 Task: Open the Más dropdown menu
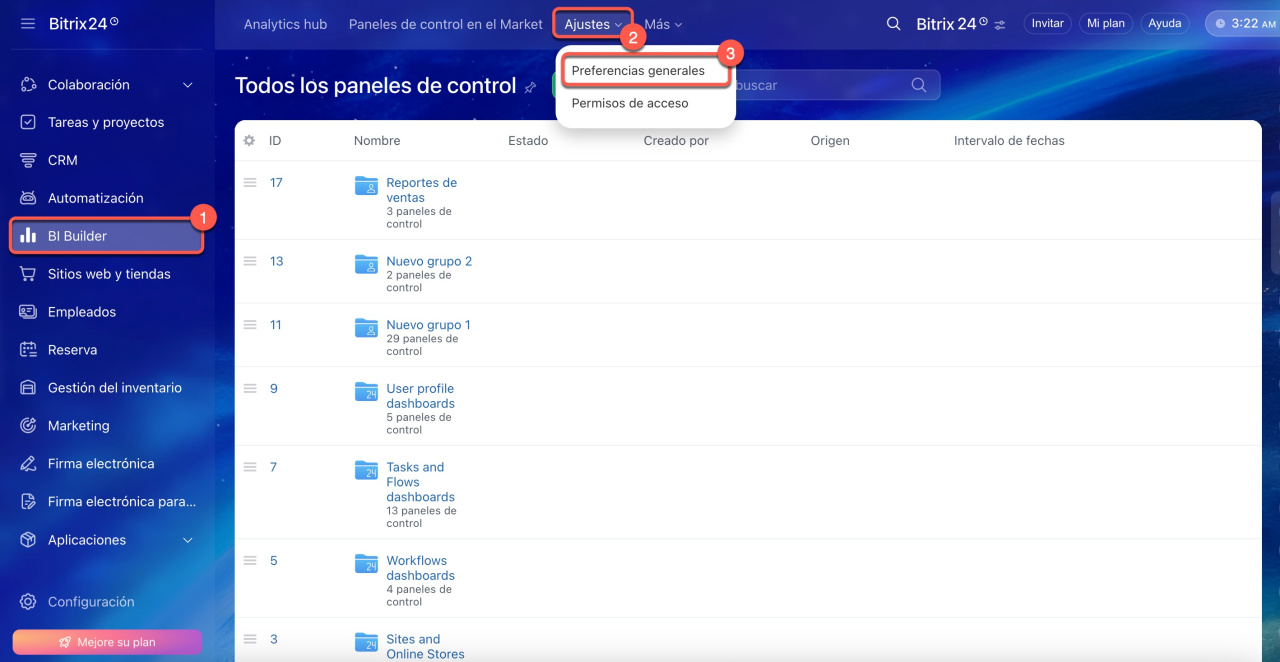663,24
